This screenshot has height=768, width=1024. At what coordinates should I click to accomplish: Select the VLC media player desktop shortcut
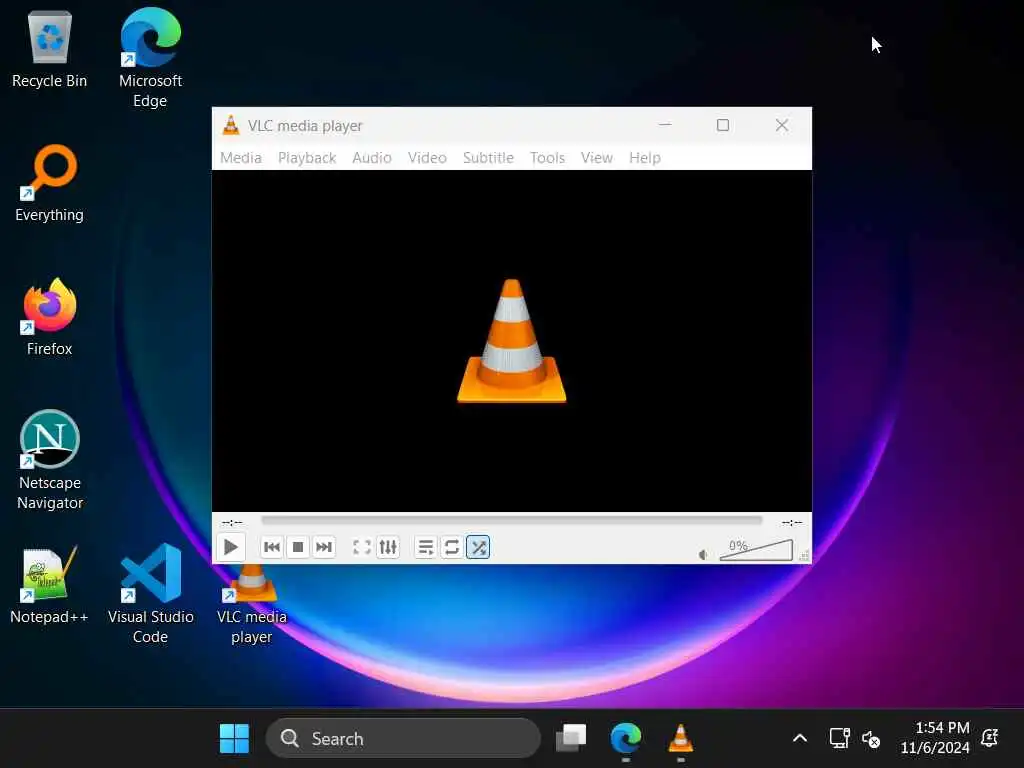tap(251, 605)
